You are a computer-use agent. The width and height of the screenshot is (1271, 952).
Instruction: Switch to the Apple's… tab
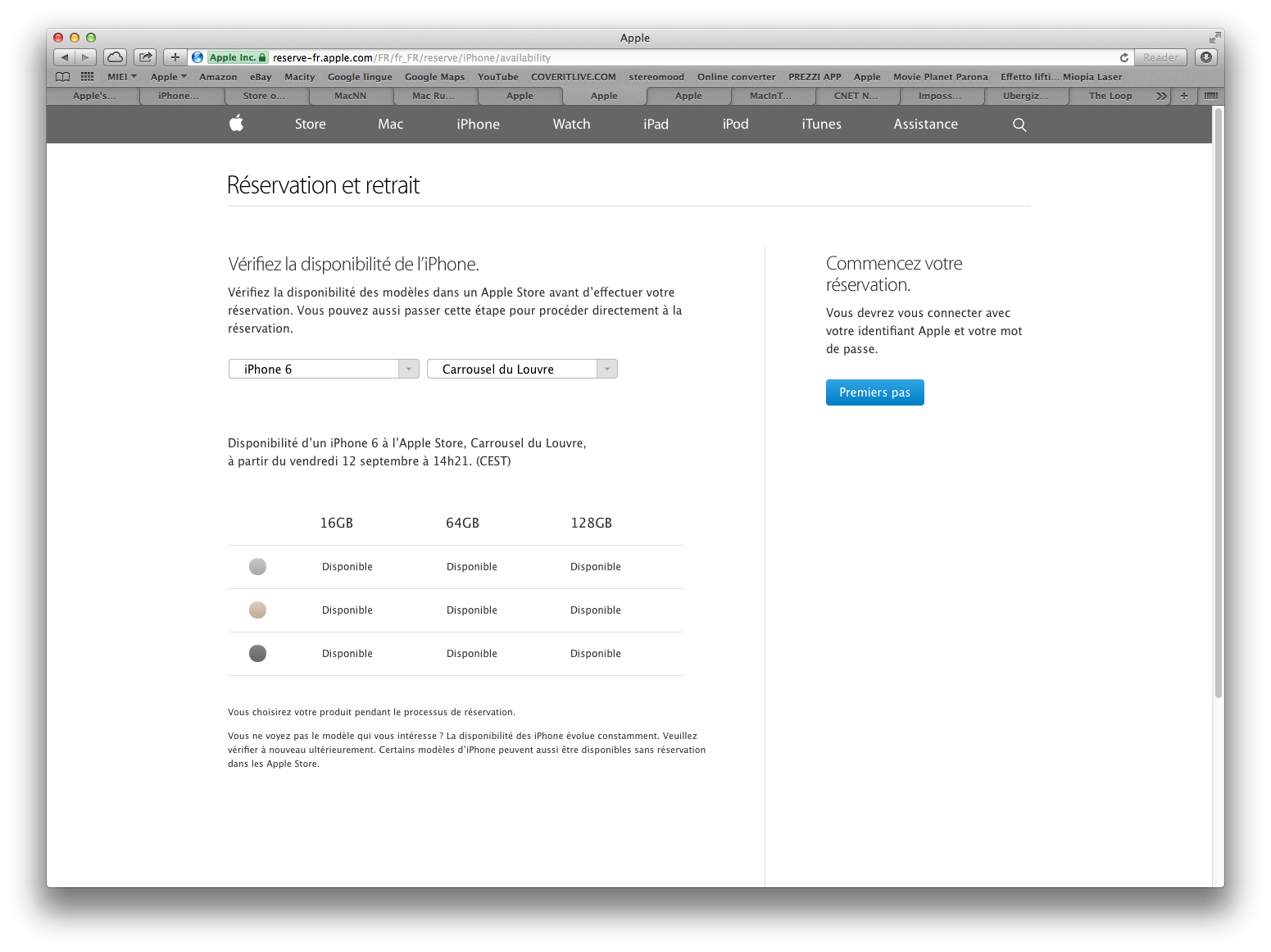coord(94,96)
